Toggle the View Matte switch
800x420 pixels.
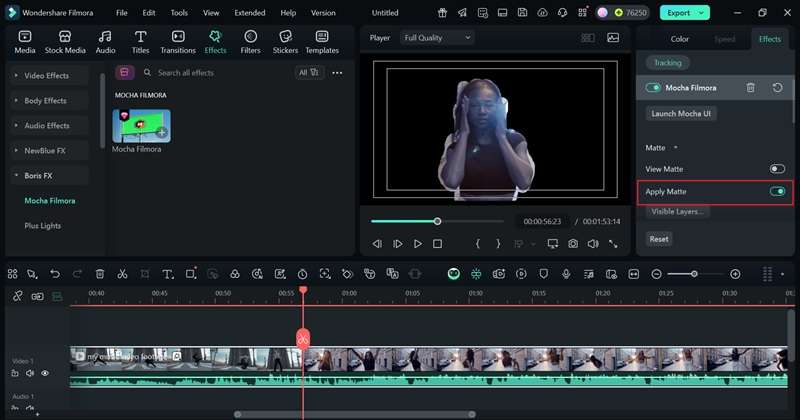(777, 169)
